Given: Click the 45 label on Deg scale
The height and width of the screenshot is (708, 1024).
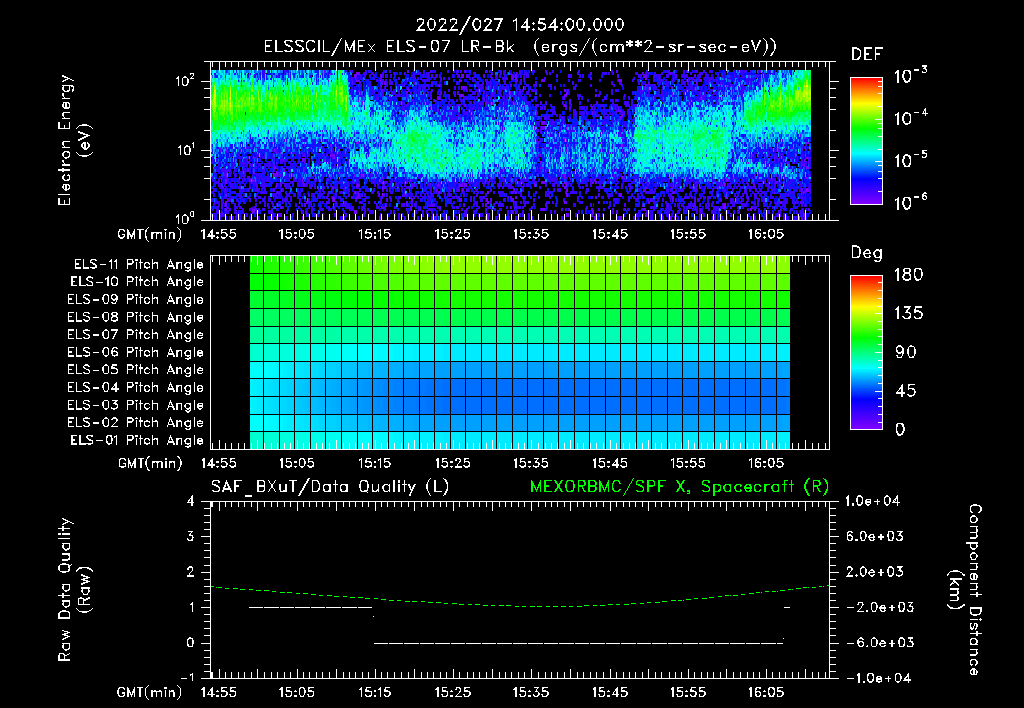Looking at the screenshot, I should tap(906, 391).
